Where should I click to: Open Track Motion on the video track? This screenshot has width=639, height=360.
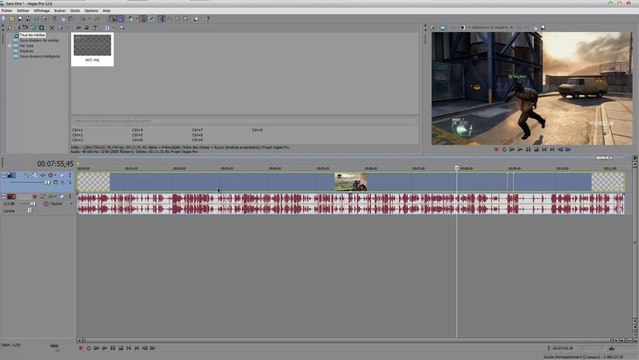[x=35, y=175]
